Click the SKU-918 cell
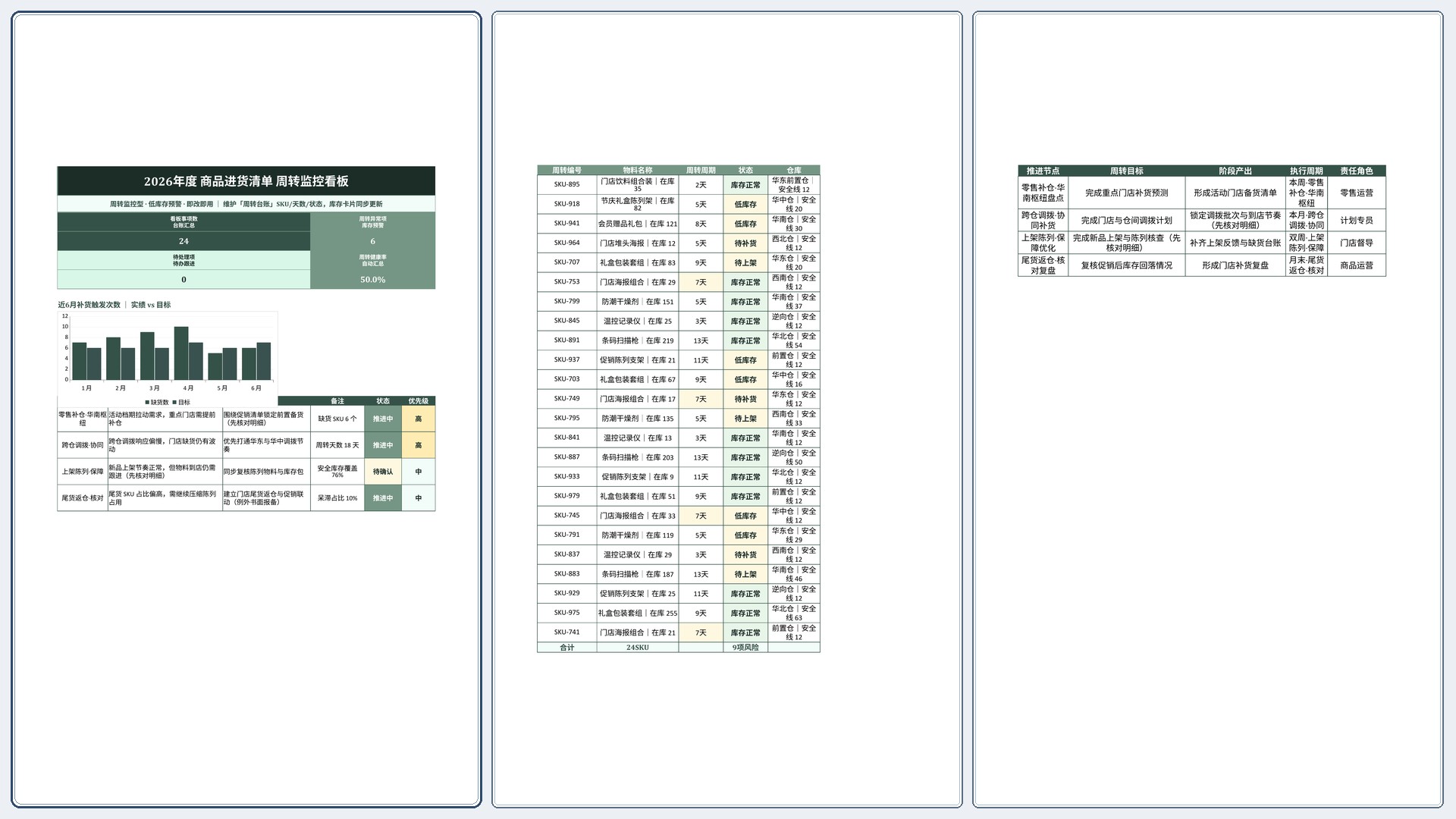Viewport: 1456px width, 819px height. tap(566, 204)
